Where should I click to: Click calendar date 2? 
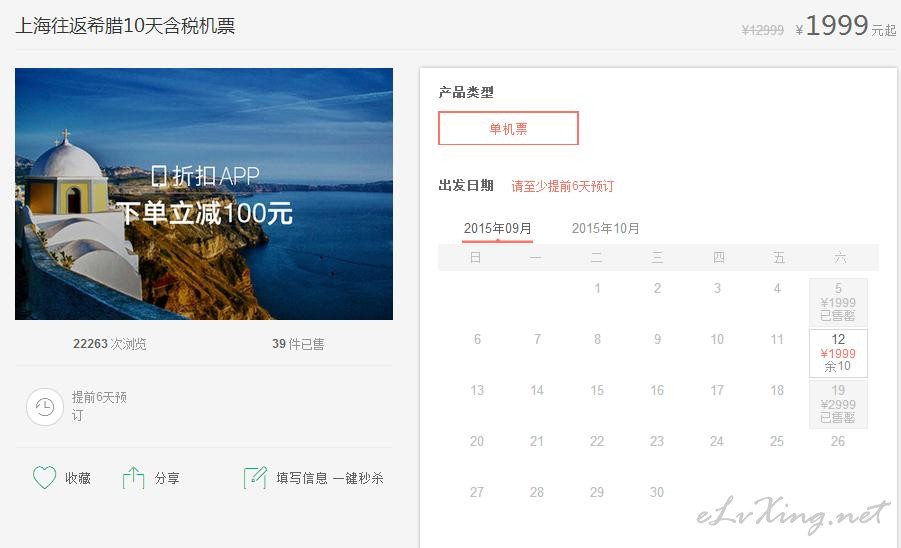click(x=657, y=288)
